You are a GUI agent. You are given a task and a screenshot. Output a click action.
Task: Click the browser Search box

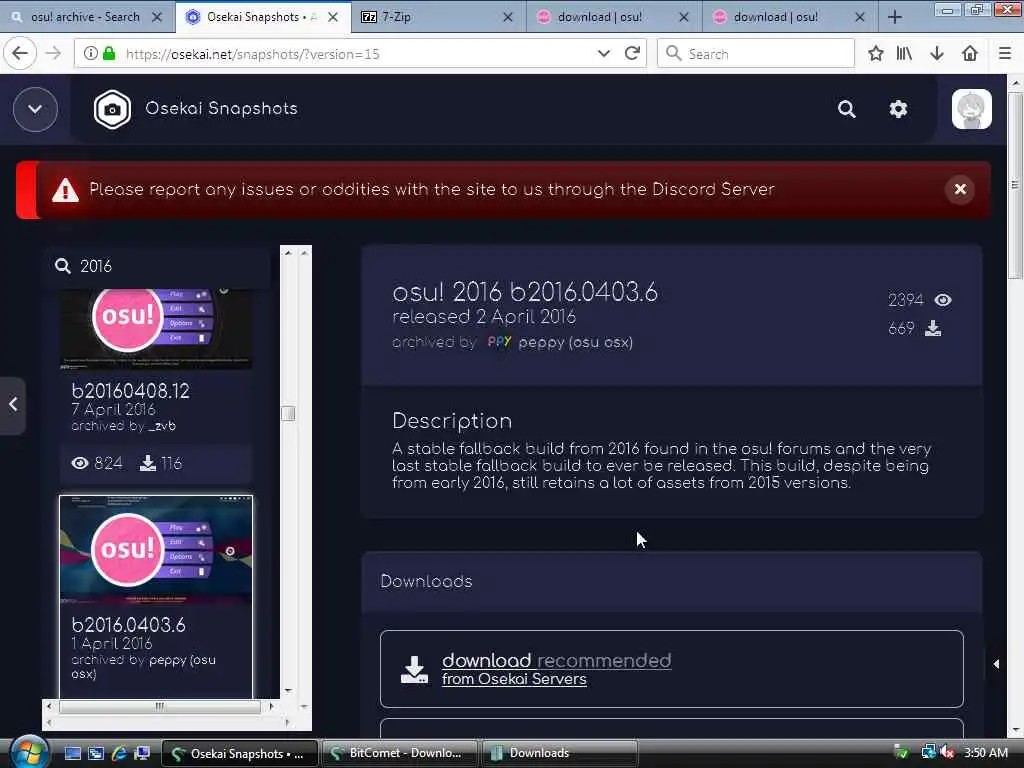tap(756, 54)
